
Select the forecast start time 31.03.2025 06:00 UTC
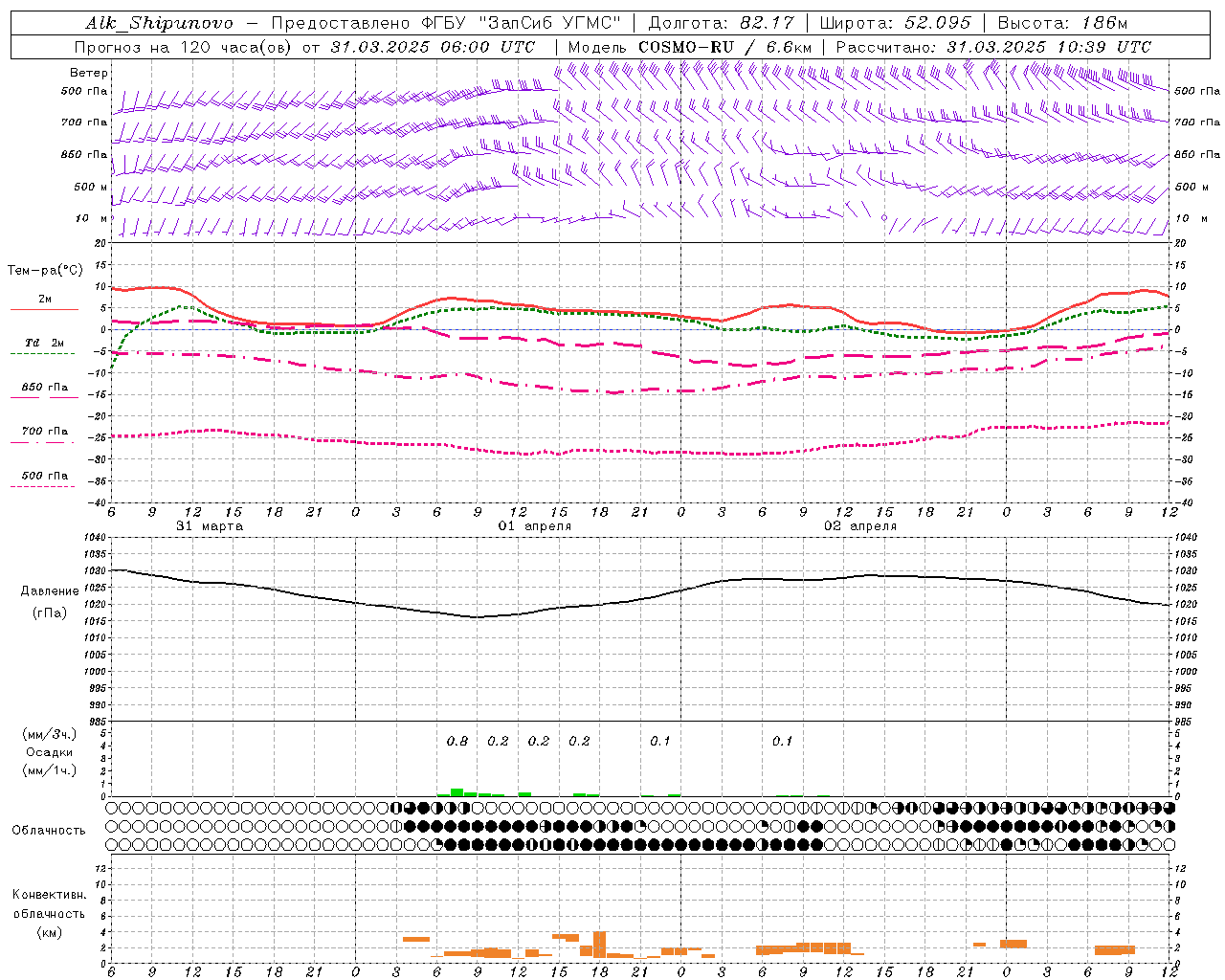click(x=434, y=47)
